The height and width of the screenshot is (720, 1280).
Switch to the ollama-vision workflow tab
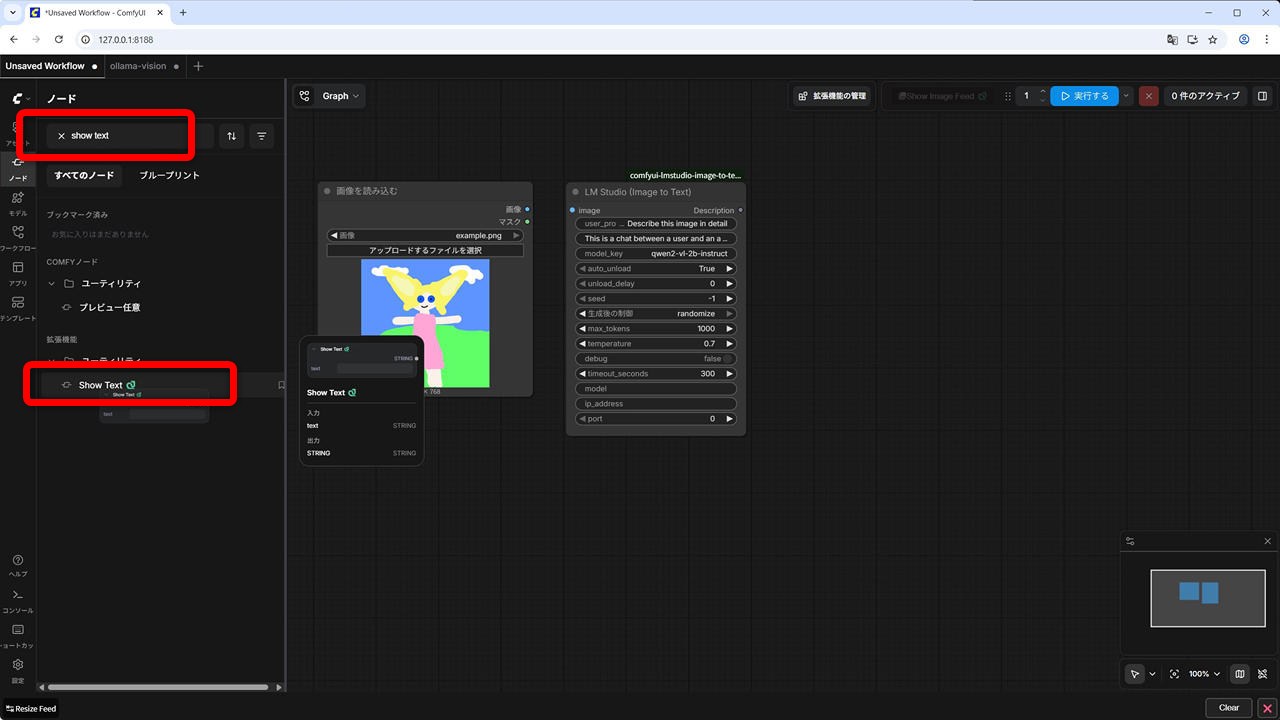click(138, 66)
